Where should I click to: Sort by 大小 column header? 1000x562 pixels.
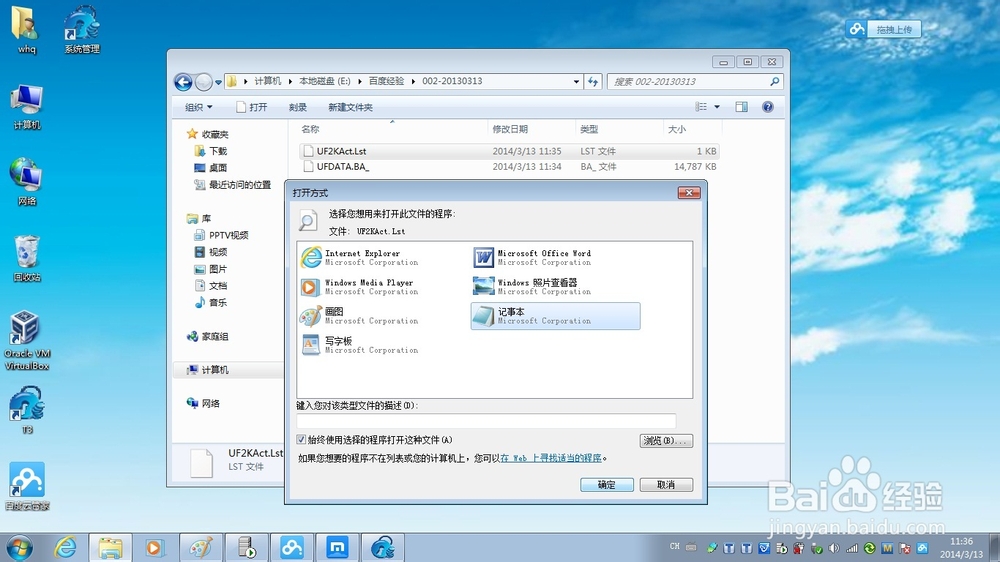click(x=691, y=129)
